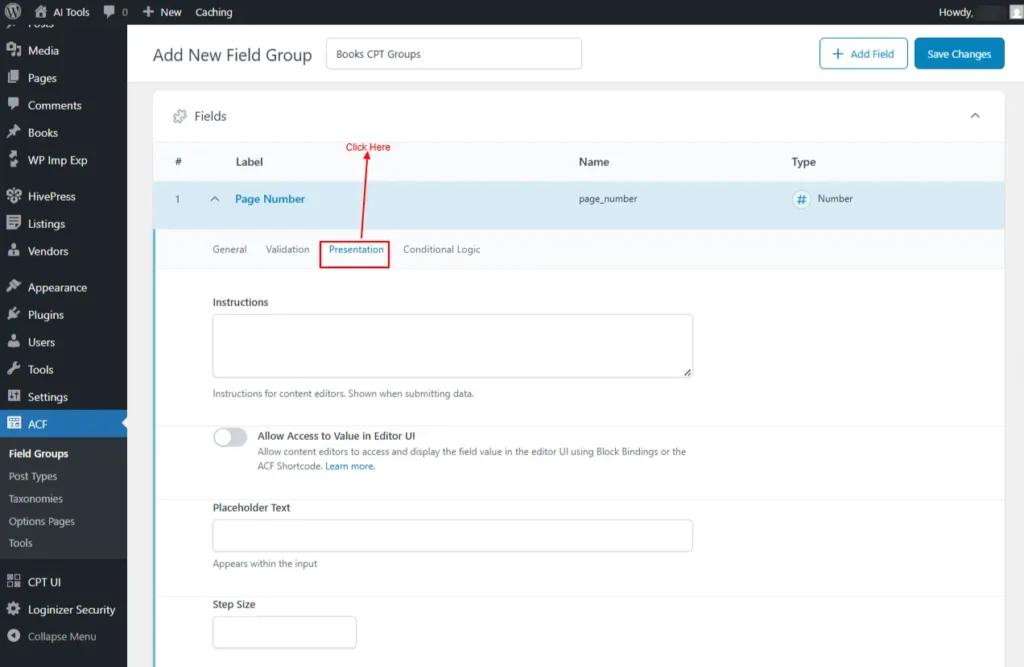This screenshot has height=667, width=1024.
Task: Click the Appearance paintbrush icon
Action: point(14,287)
